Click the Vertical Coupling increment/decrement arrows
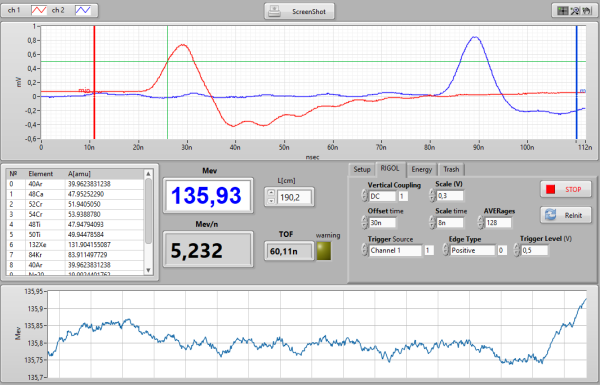This screenshot has width=600, height=385. (364, 196)
